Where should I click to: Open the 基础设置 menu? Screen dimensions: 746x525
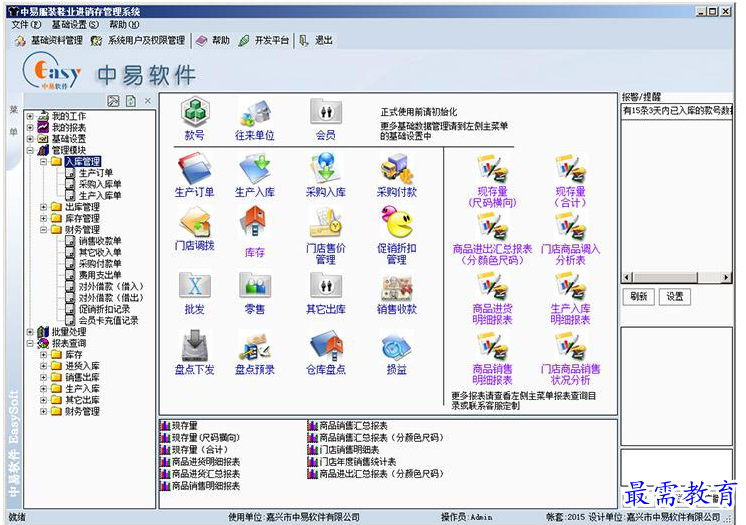pos(75,24)
